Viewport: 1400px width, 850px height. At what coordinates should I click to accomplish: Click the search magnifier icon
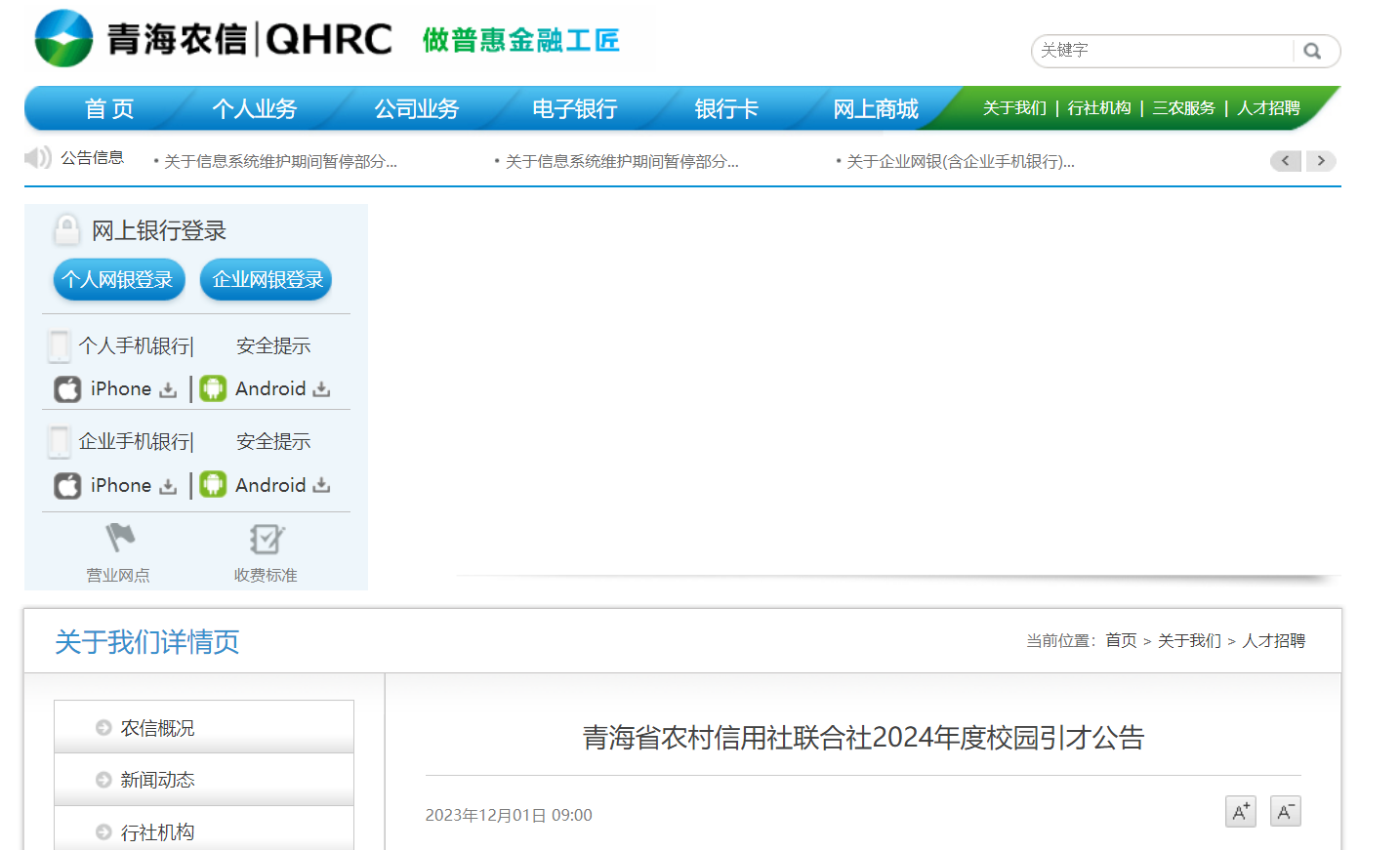[x=1312, y=51]
